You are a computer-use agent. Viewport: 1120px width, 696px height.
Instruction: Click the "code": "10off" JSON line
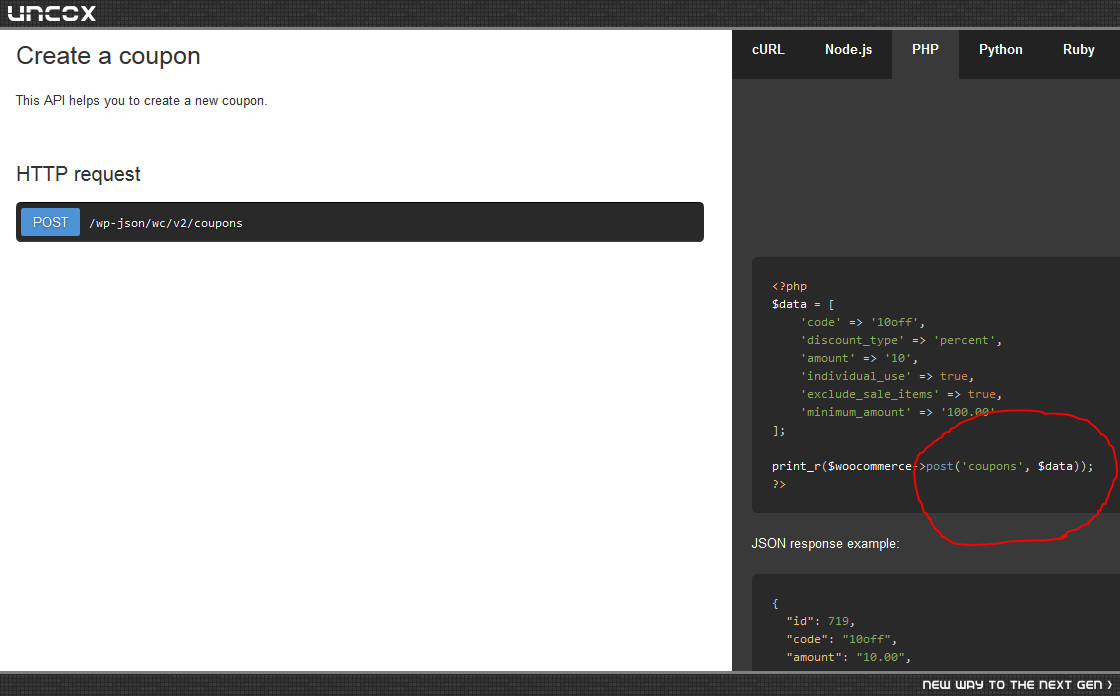point(841,639)
